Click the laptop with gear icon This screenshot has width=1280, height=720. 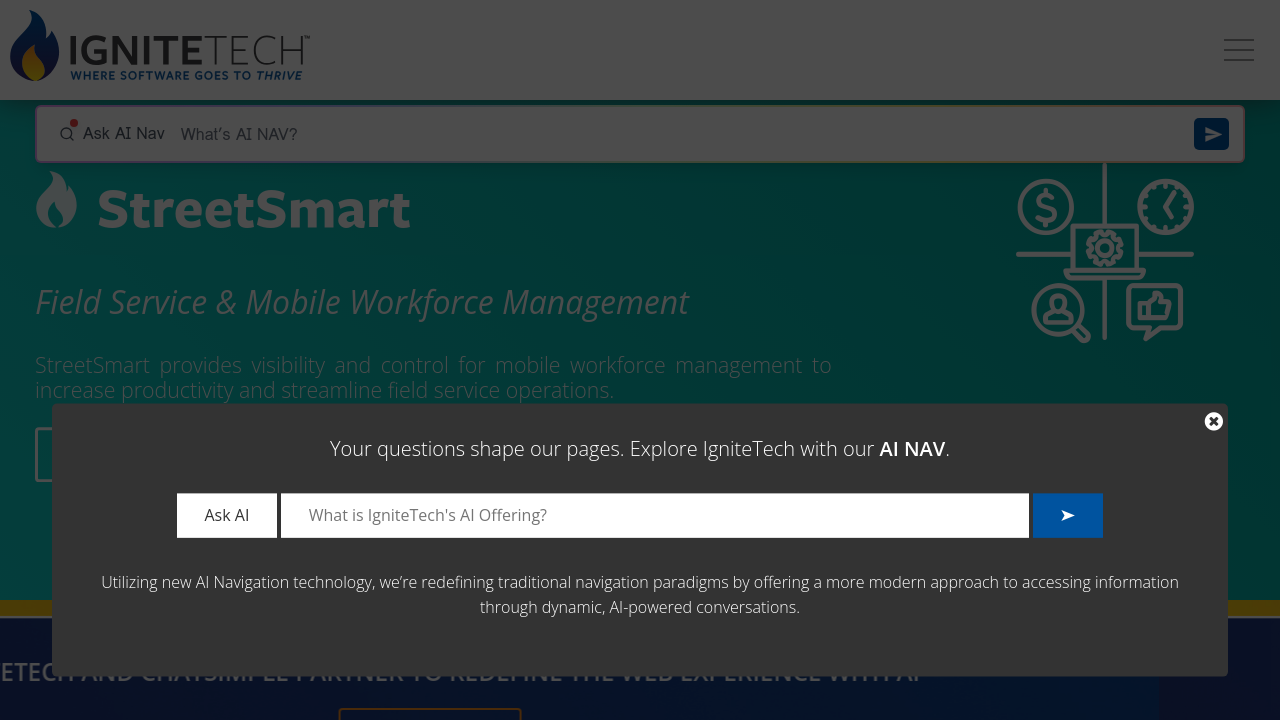tap(1104, 250)
